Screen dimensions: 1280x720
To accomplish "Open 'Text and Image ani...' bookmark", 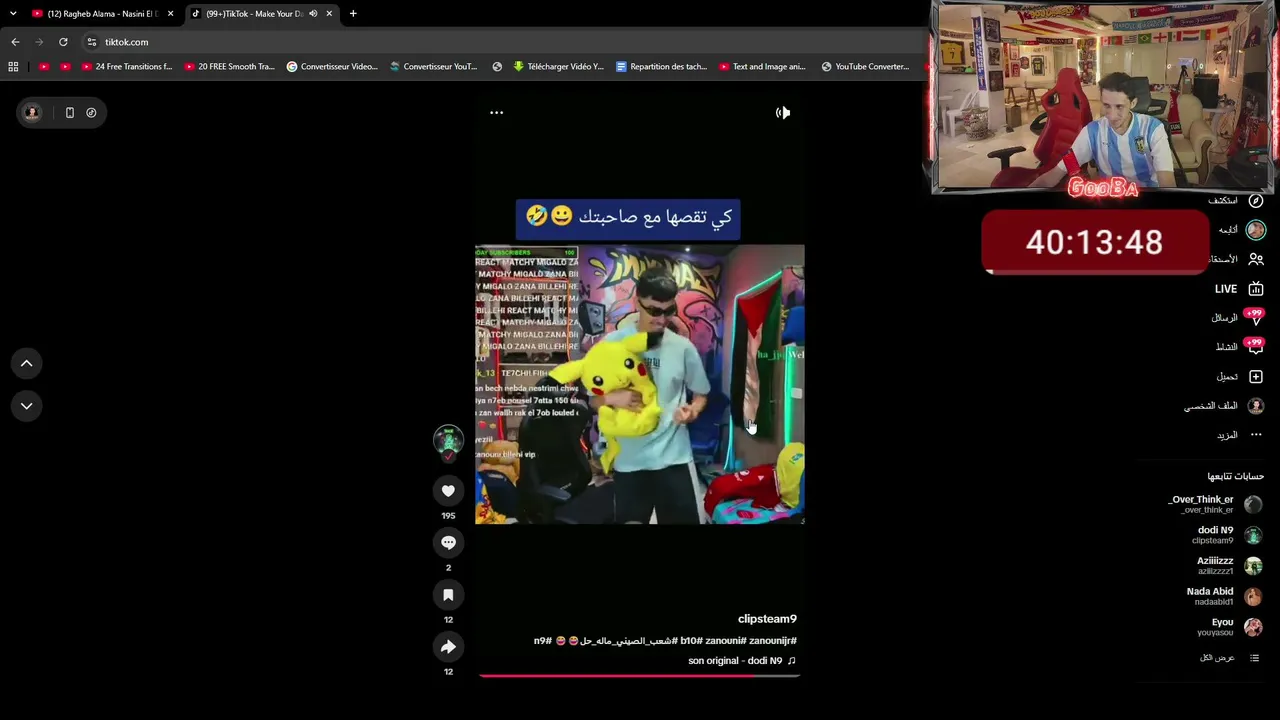I will (x=761, y=67).
